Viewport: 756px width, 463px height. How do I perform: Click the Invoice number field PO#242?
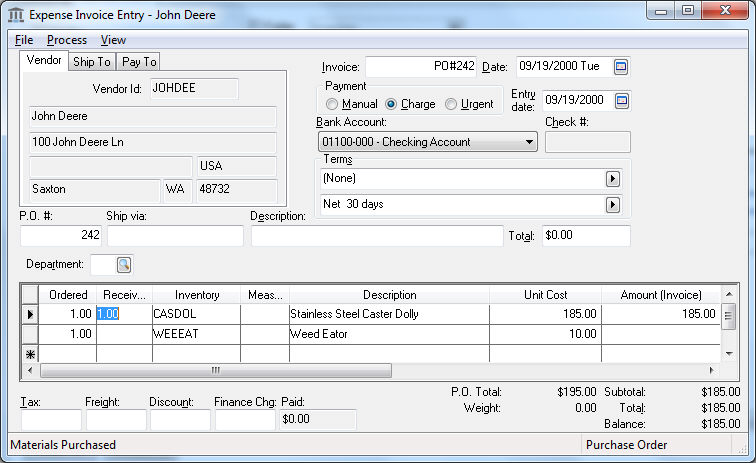(421, 67)
